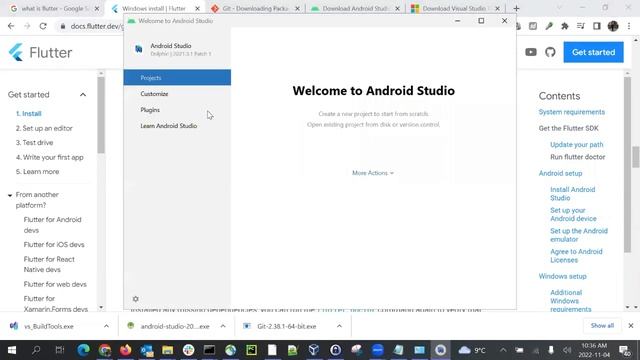640x360 pixels.
Task: Open Firefox from the taskbar
Action: 126,350
